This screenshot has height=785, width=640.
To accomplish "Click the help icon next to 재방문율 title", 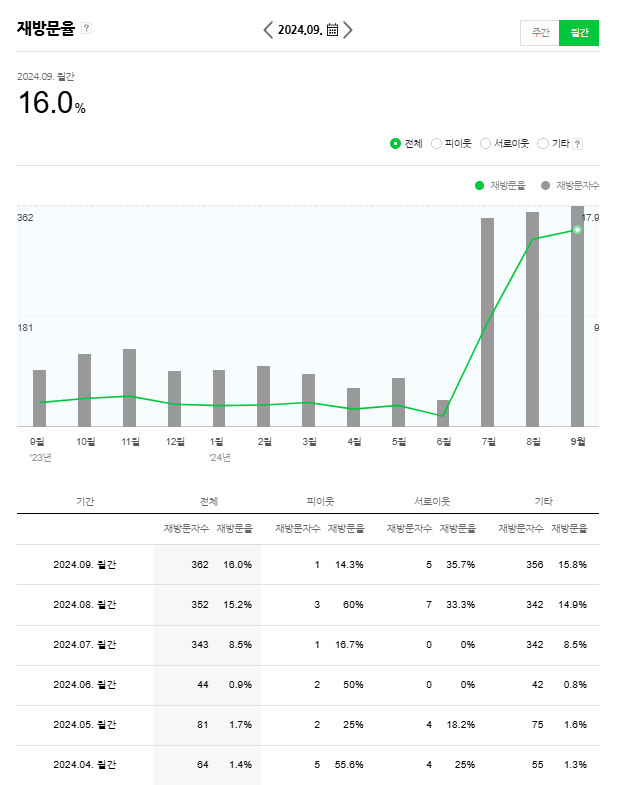I will pyautogui.click(x=86, y=29).
